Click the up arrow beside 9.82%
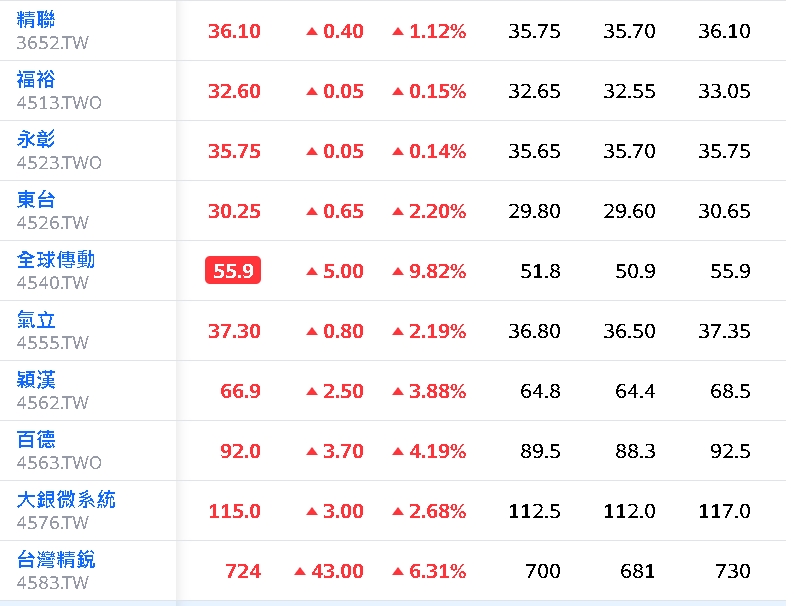 click(x=398, y=271)
